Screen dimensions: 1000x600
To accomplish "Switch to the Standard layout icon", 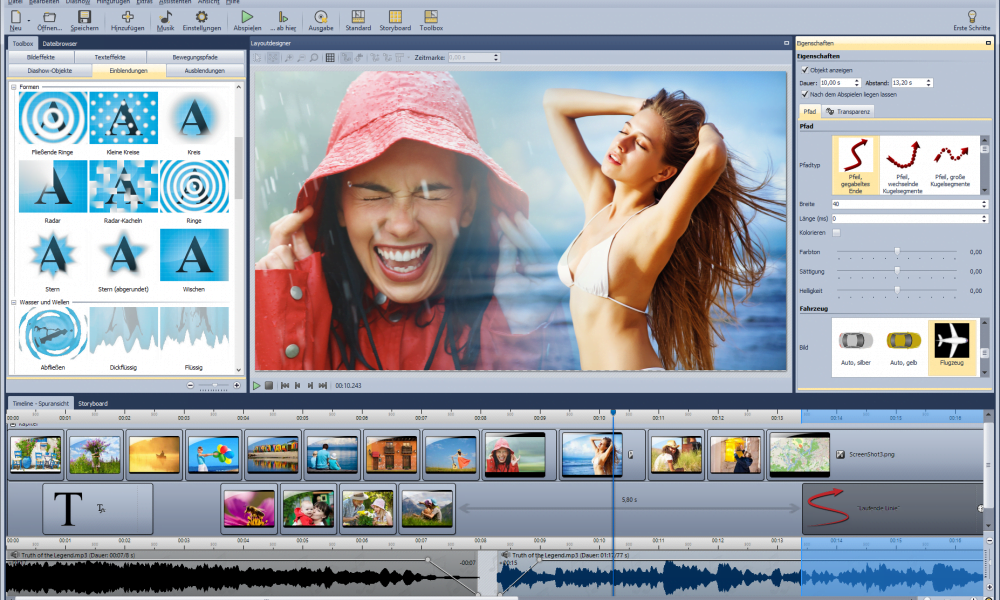I will coord(358,17).
